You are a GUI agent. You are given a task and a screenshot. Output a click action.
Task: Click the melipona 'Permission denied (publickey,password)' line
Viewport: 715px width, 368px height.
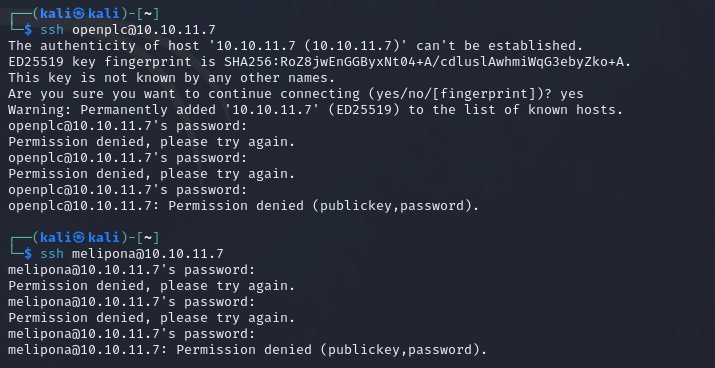[x=248, y=350]
